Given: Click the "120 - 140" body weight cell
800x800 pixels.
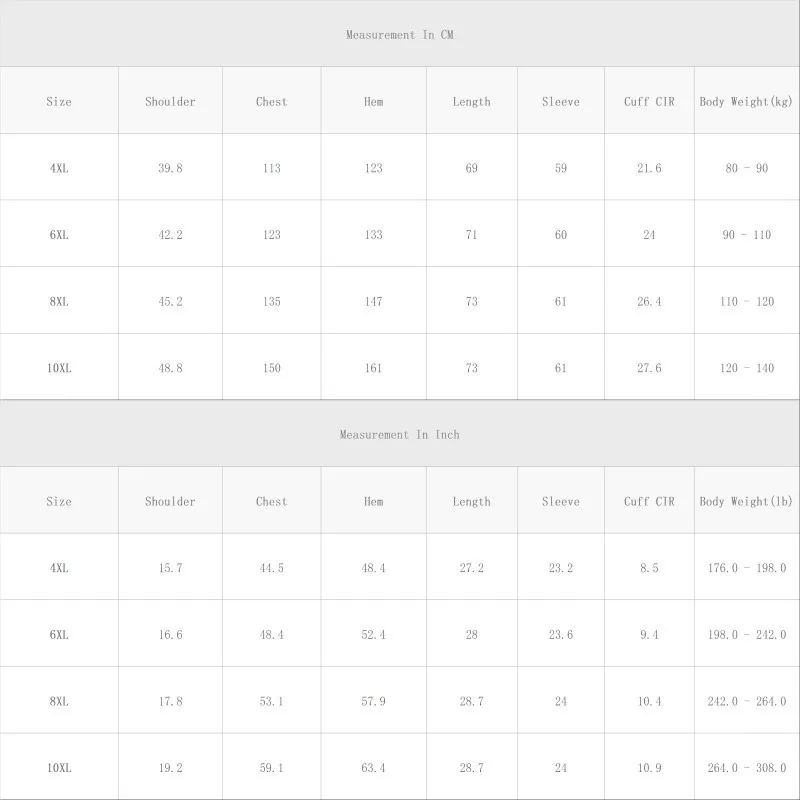Looking at the screenshot, I should (x=747, y=368).
